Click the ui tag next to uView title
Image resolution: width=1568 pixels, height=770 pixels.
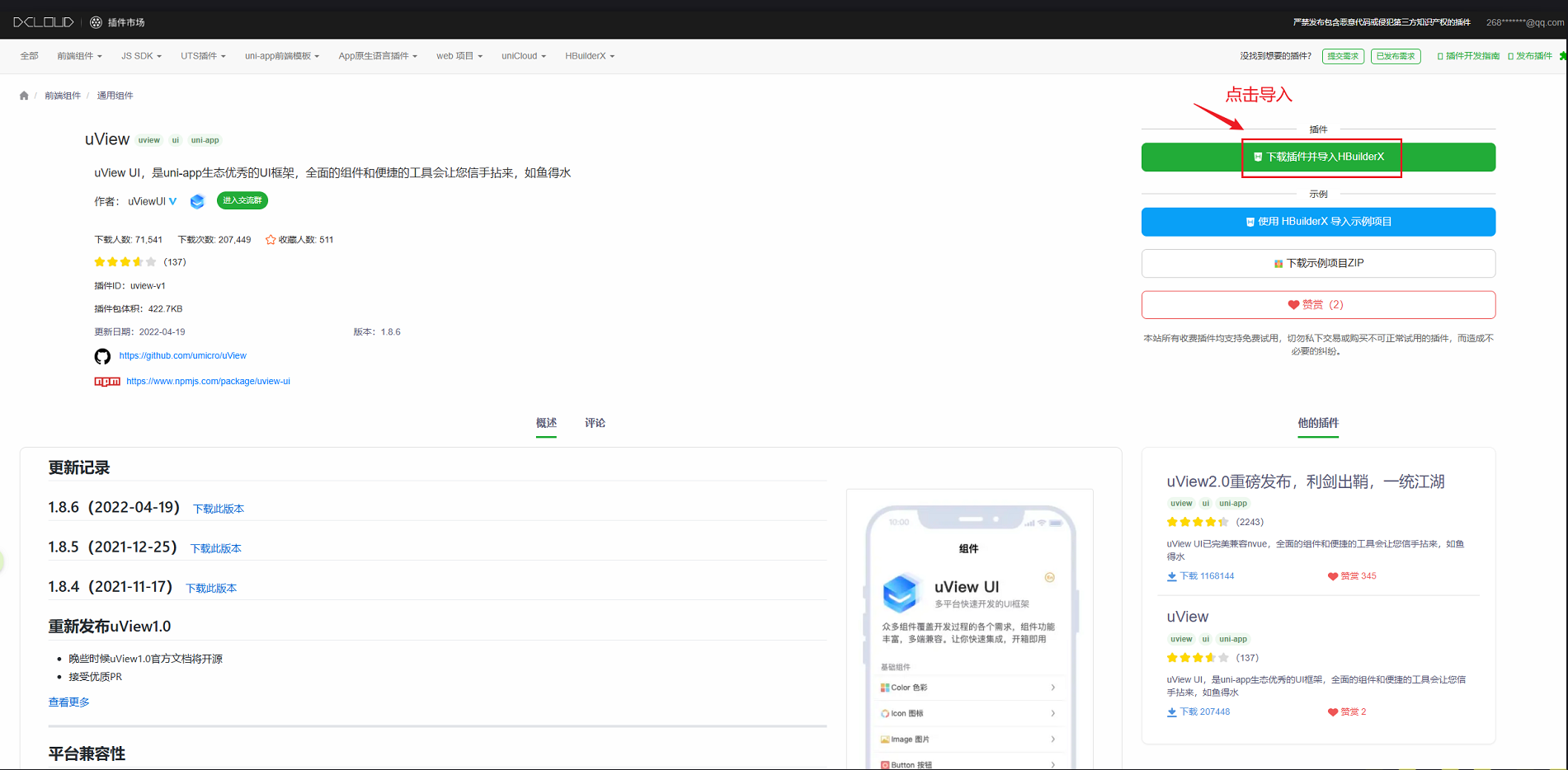pyautogui.click(x=175, y=140)
